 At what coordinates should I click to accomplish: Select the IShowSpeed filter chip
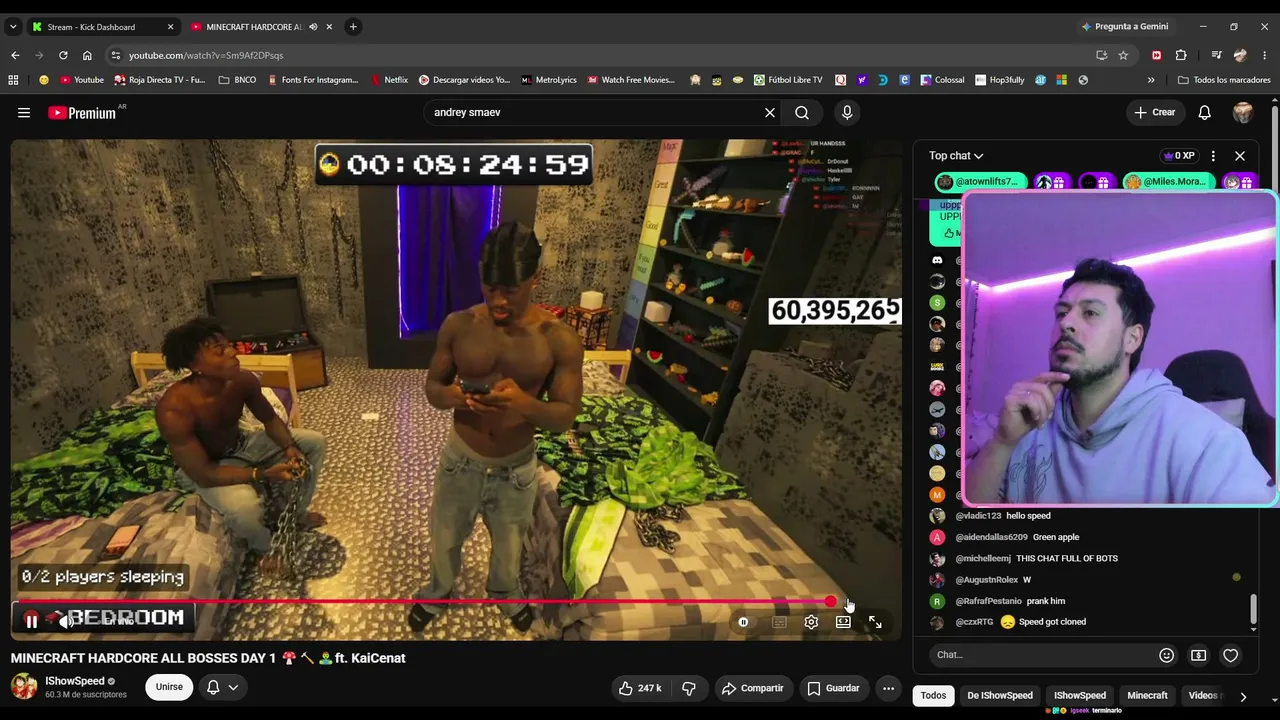[x=1080, y=696]
